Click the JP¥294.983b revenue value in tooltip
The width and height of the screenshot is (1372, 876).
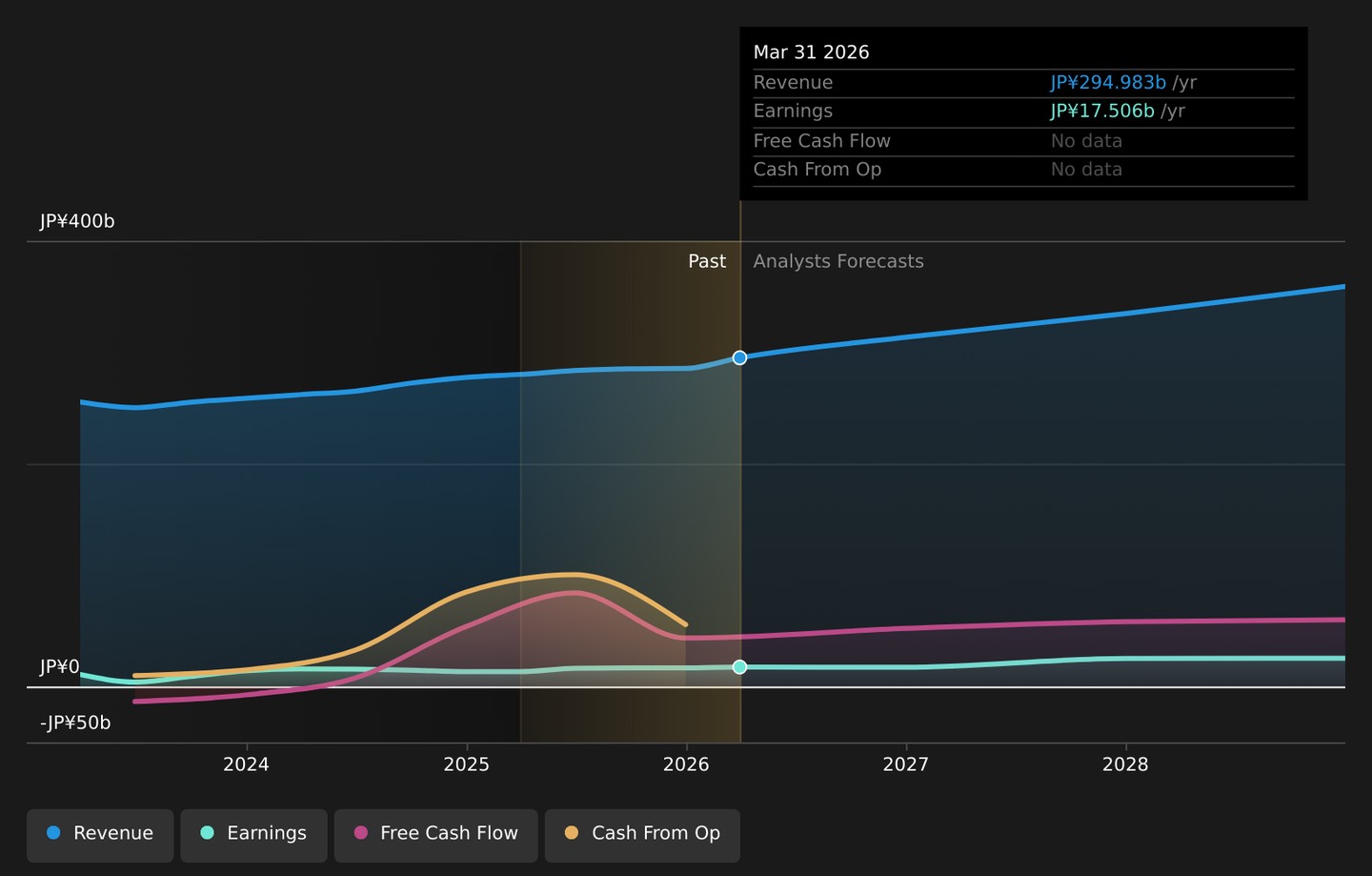pos(1108,83)
